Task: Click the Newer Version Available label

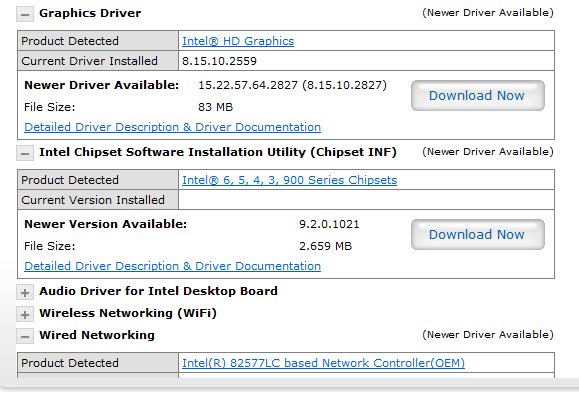Action: 106,224
